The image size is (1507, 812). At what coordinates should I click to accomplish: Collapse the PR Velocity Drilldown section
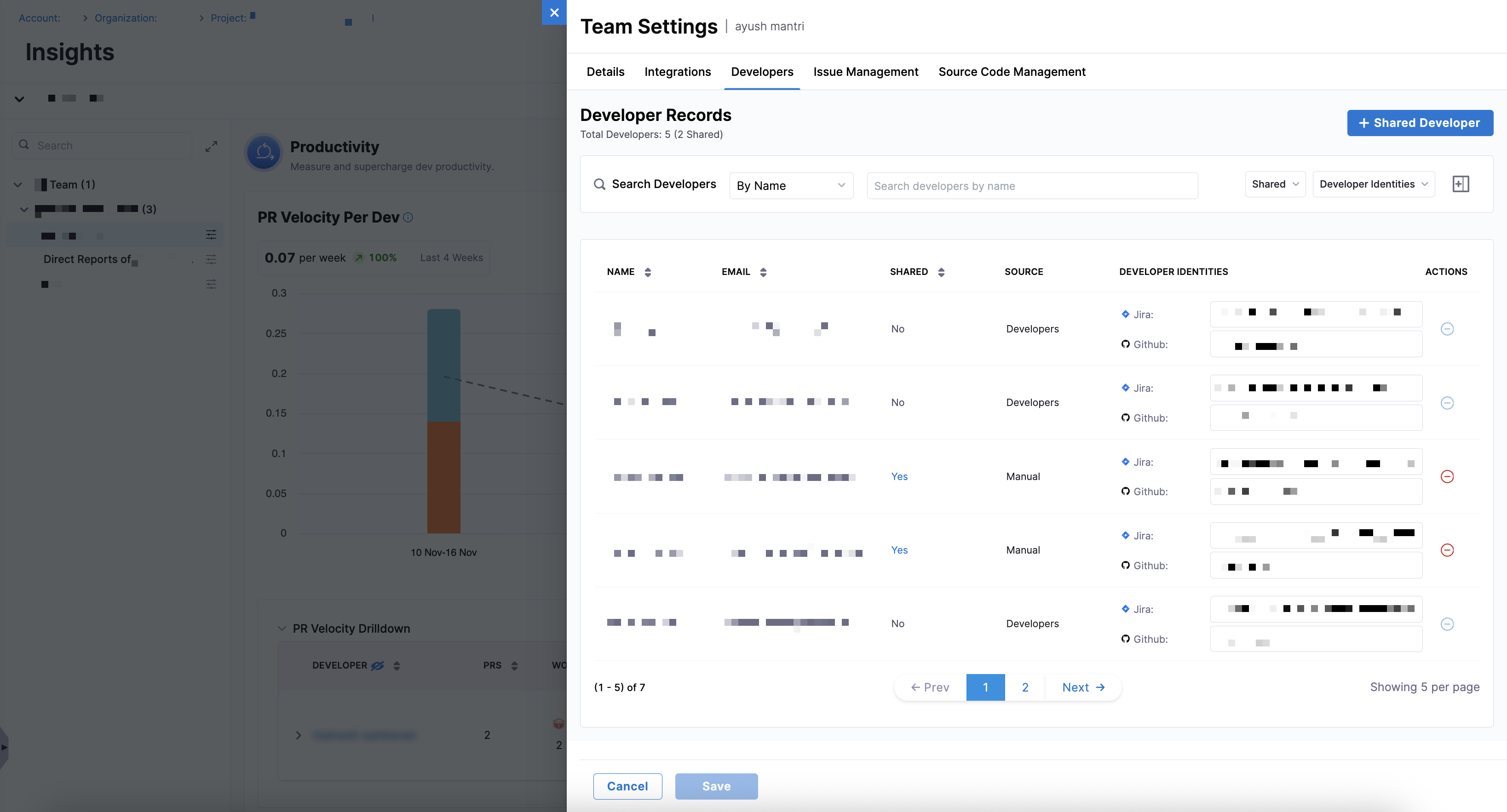click(282, 629)
